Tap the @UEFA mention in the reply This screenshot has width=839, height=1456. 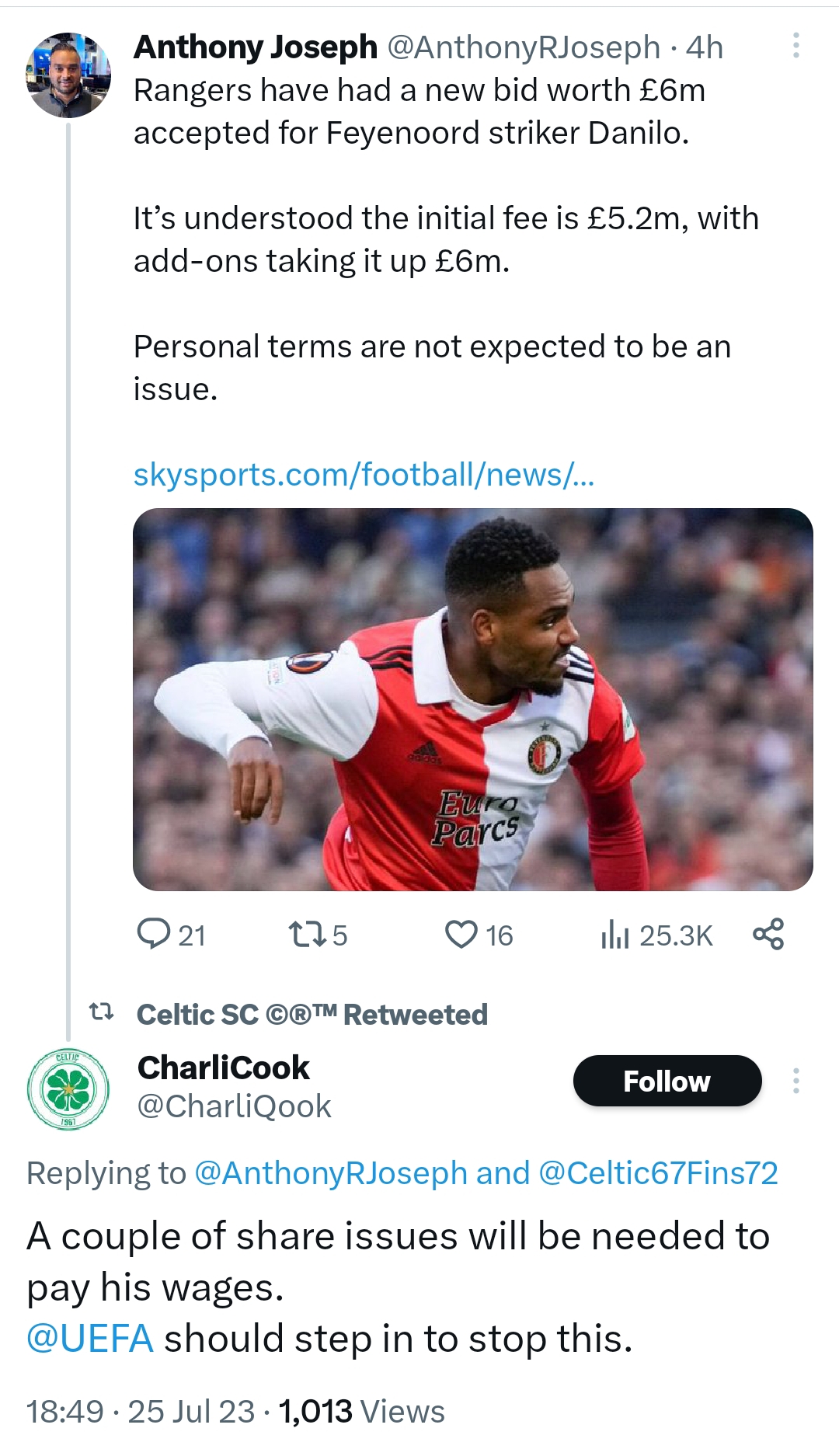click(x=90, y=1338)
